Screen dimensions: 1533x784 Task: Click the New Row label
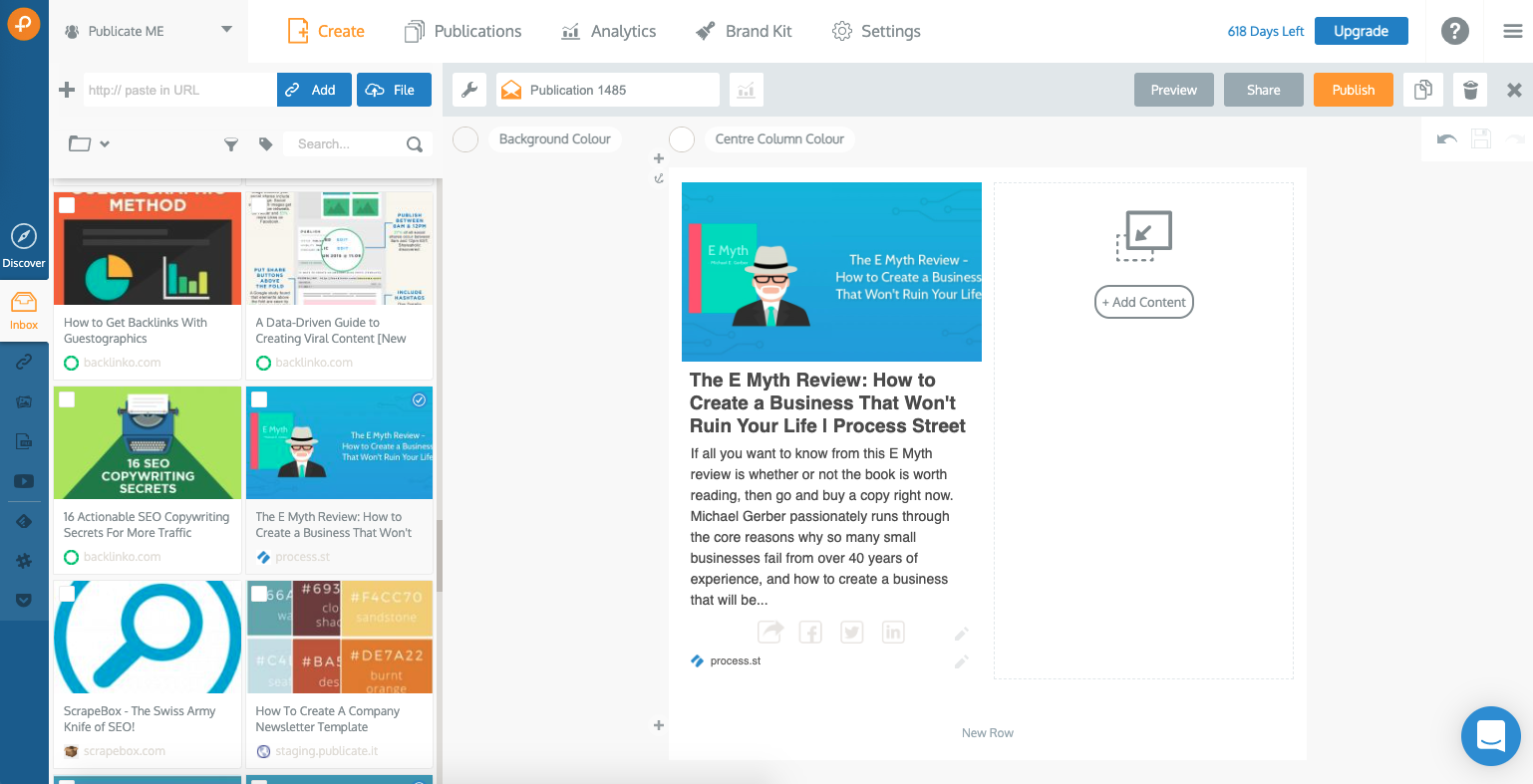click(x=987, y=733)
